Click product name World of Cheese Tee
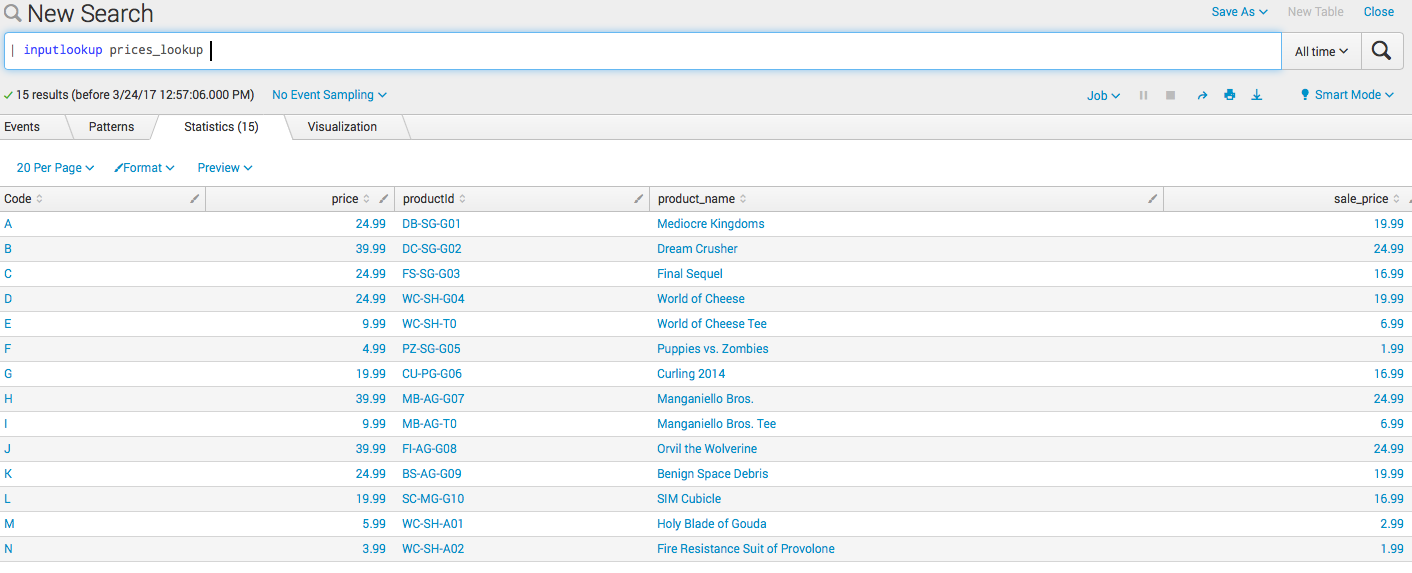Viewport: 1412px width, 573px height. tap(712, 324)
